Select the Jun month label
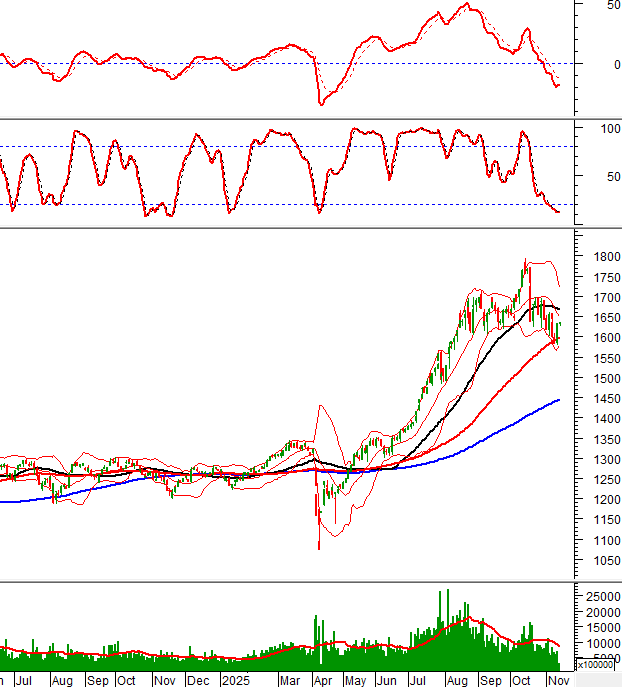This screenshot has width=622, height=687. click(x=386, y=680)
